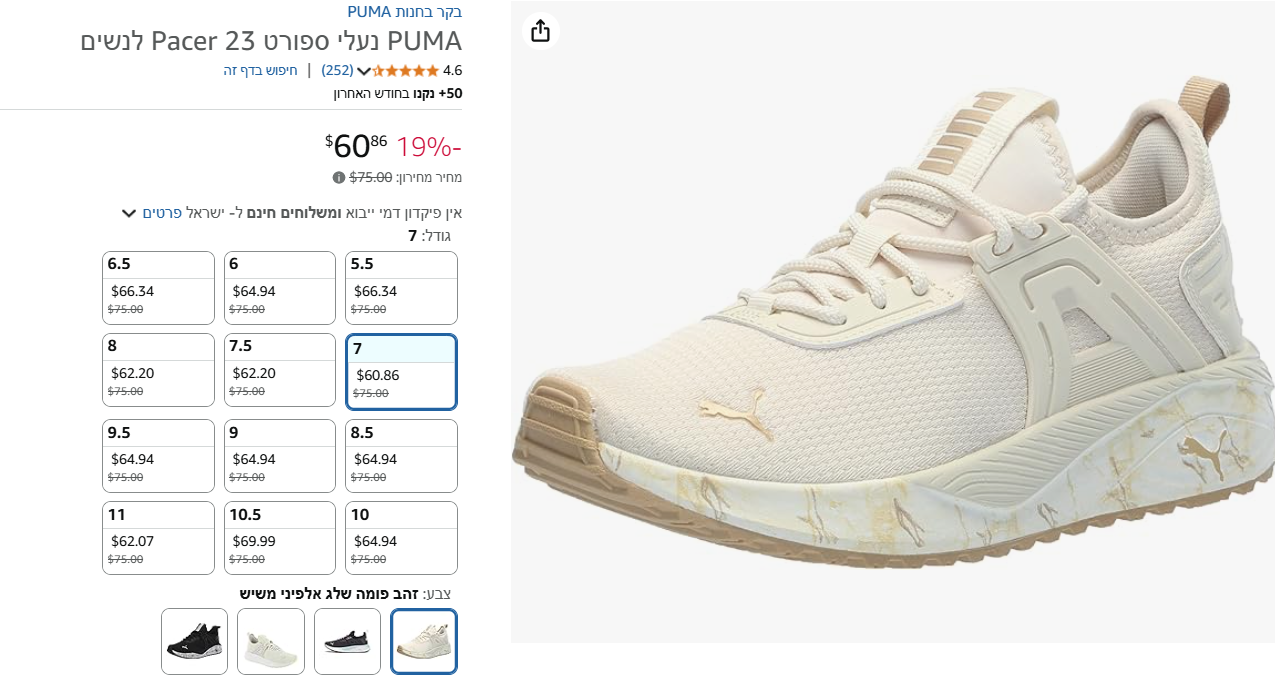Click the star rating icons

click(x=406, y=71)
